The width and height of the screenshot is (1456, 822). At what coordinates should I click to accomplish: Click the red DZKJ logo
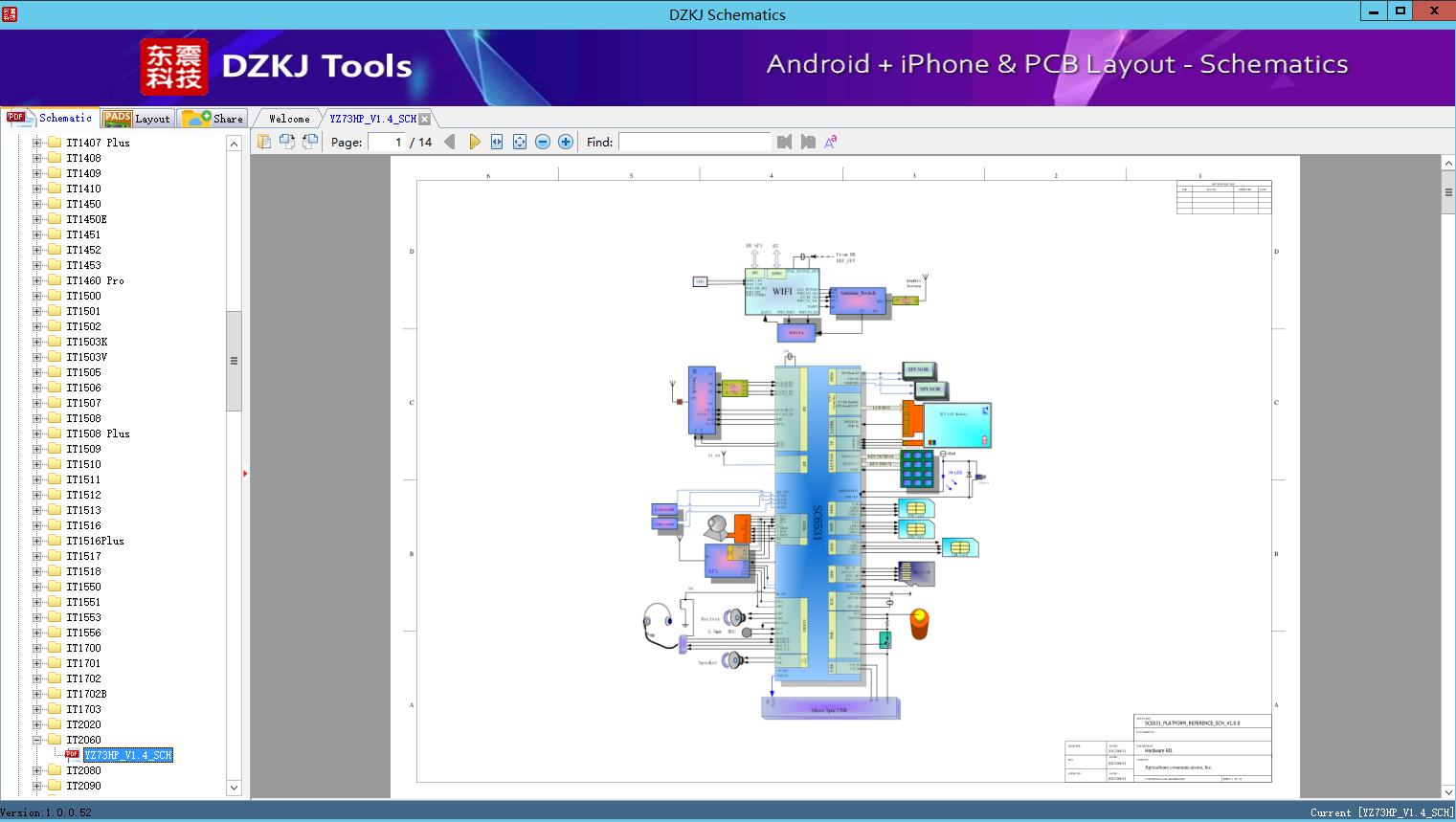pyautogui.click(x=174, y=67)
